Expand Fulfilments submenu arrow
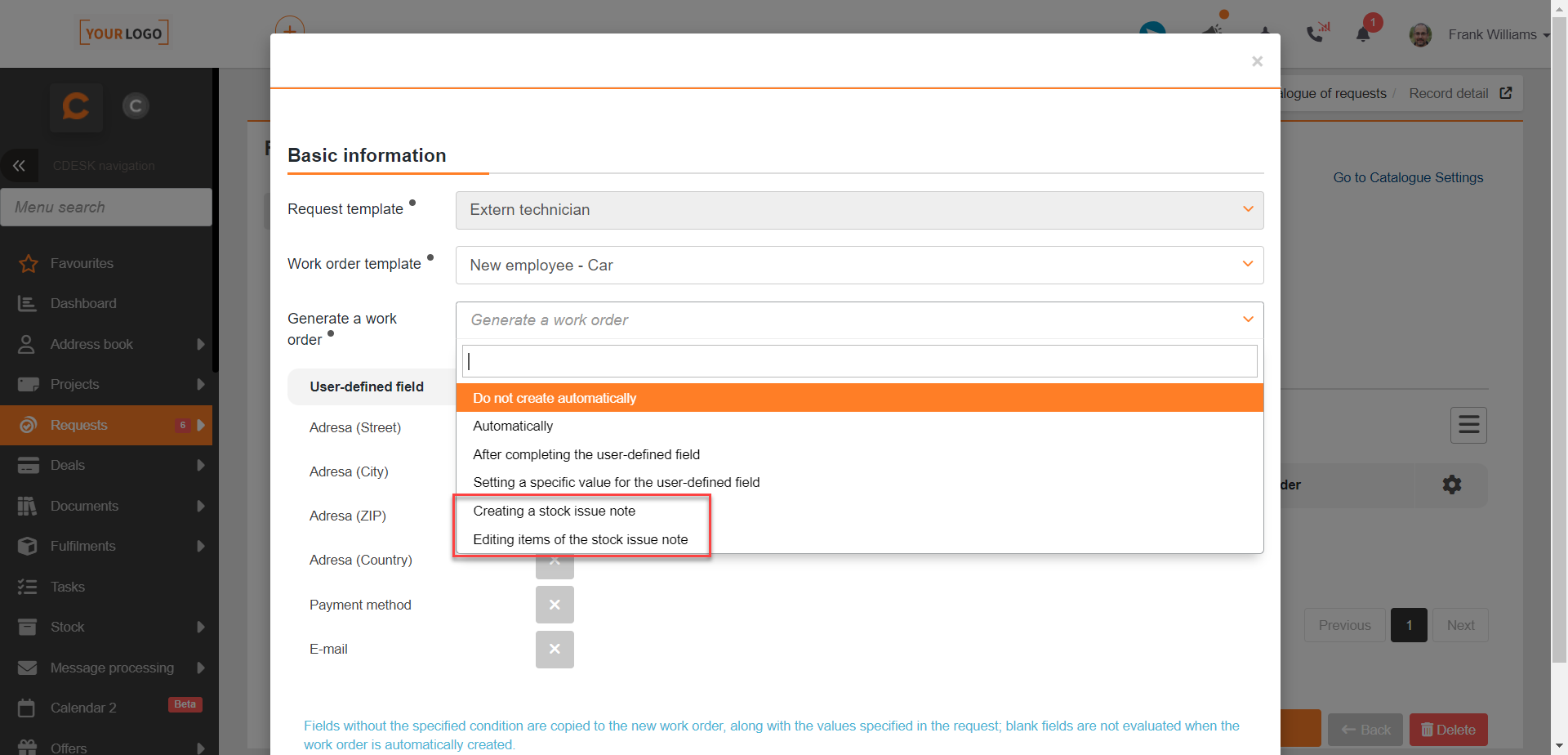The height and width of the screenshot is (755, 1568). (x=200, y=546)
